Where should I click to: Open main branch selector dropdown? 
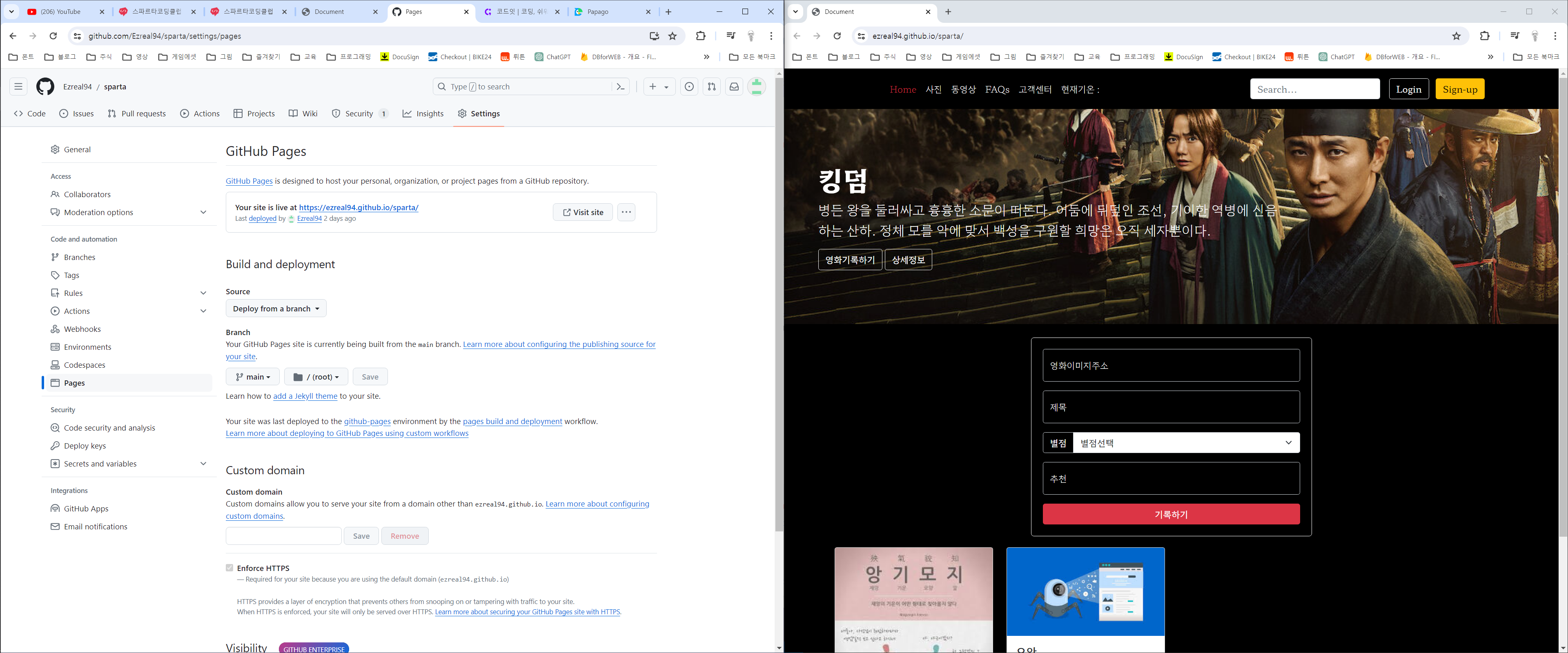coord(253,377)
